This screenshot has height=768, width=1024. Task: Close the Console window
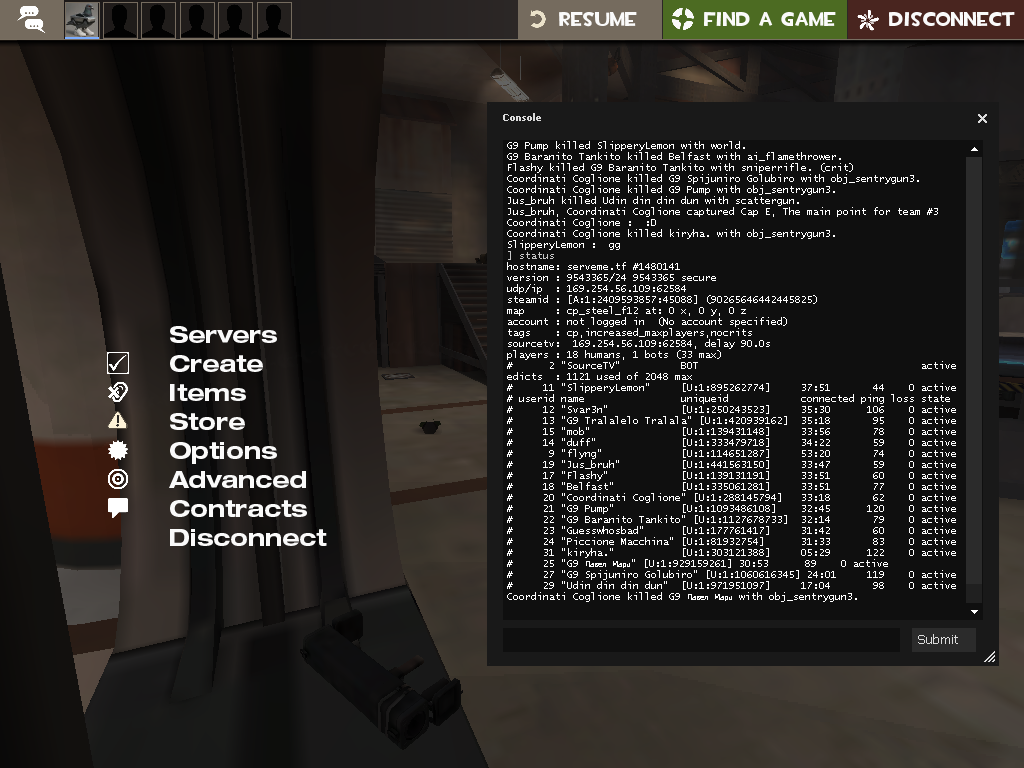pos(982,118)
